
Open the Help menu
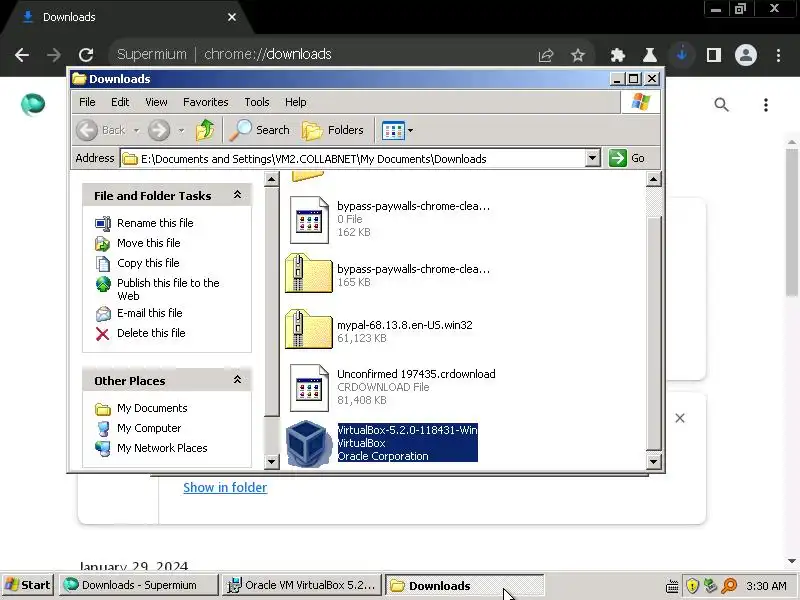tap(295, 102)
